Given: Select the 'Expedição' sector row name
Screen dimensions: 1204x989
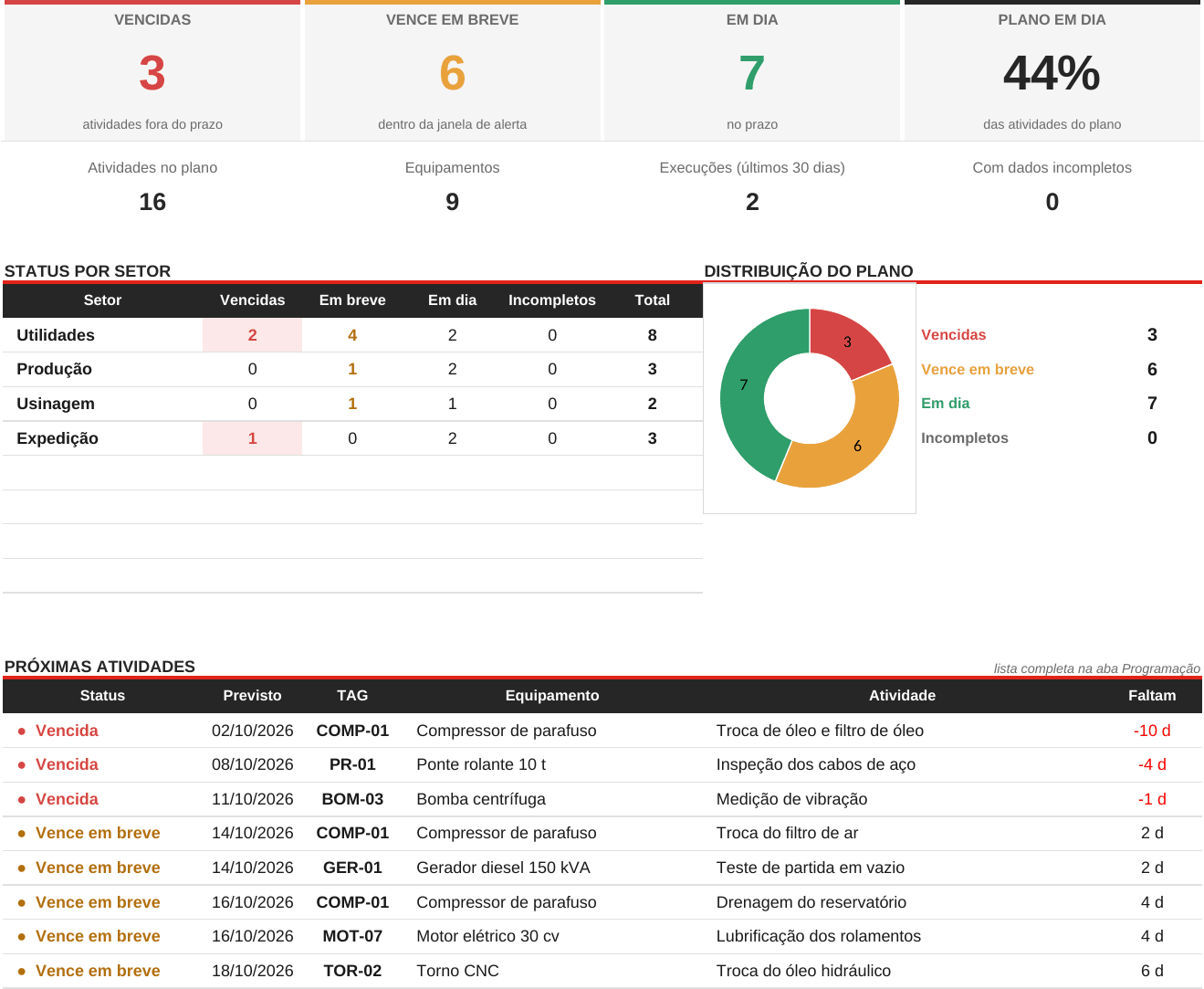Looking at the screenshot, I should (x=58, y=438).
